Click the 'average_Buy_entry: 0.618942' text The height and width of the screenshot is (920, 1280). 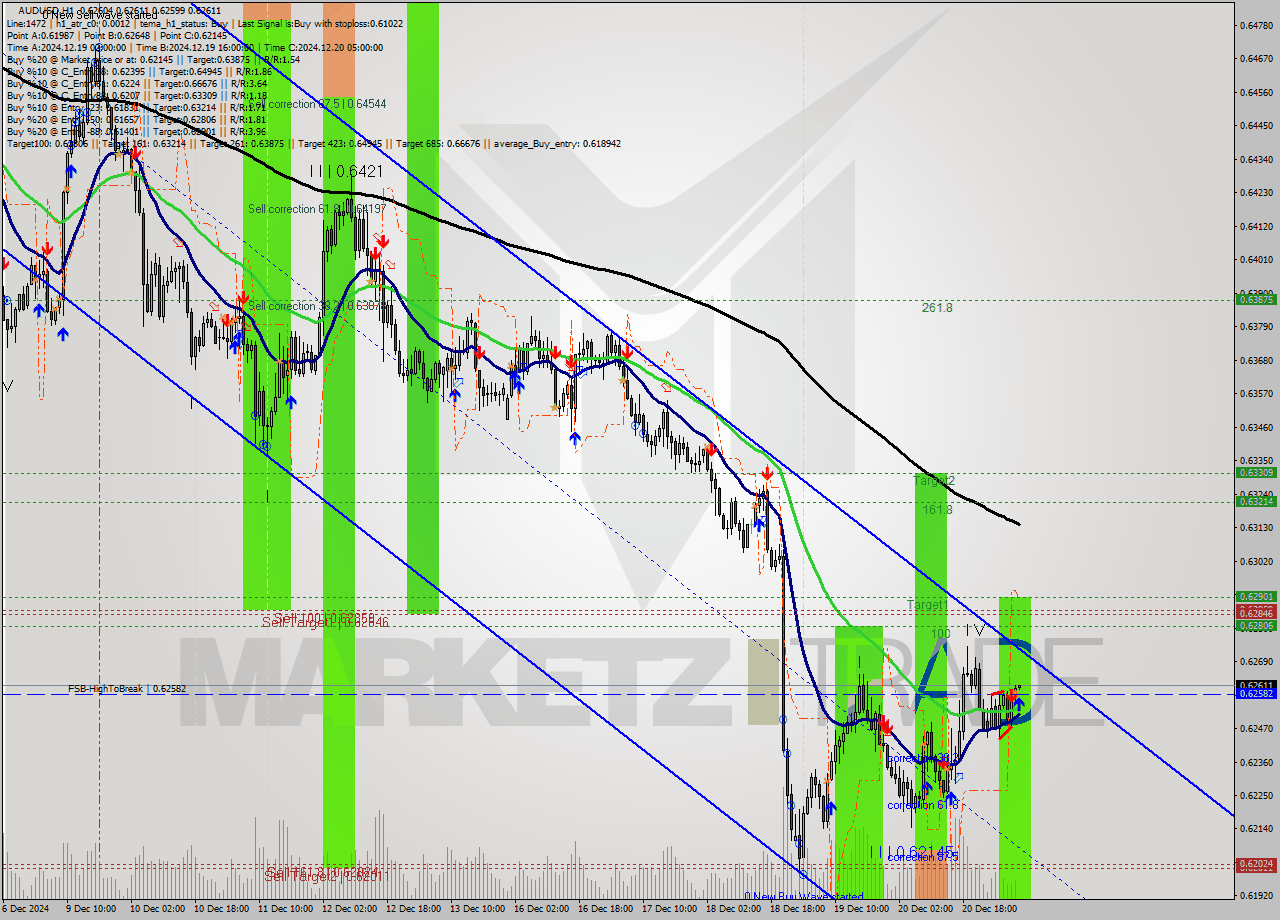[557, 143]
